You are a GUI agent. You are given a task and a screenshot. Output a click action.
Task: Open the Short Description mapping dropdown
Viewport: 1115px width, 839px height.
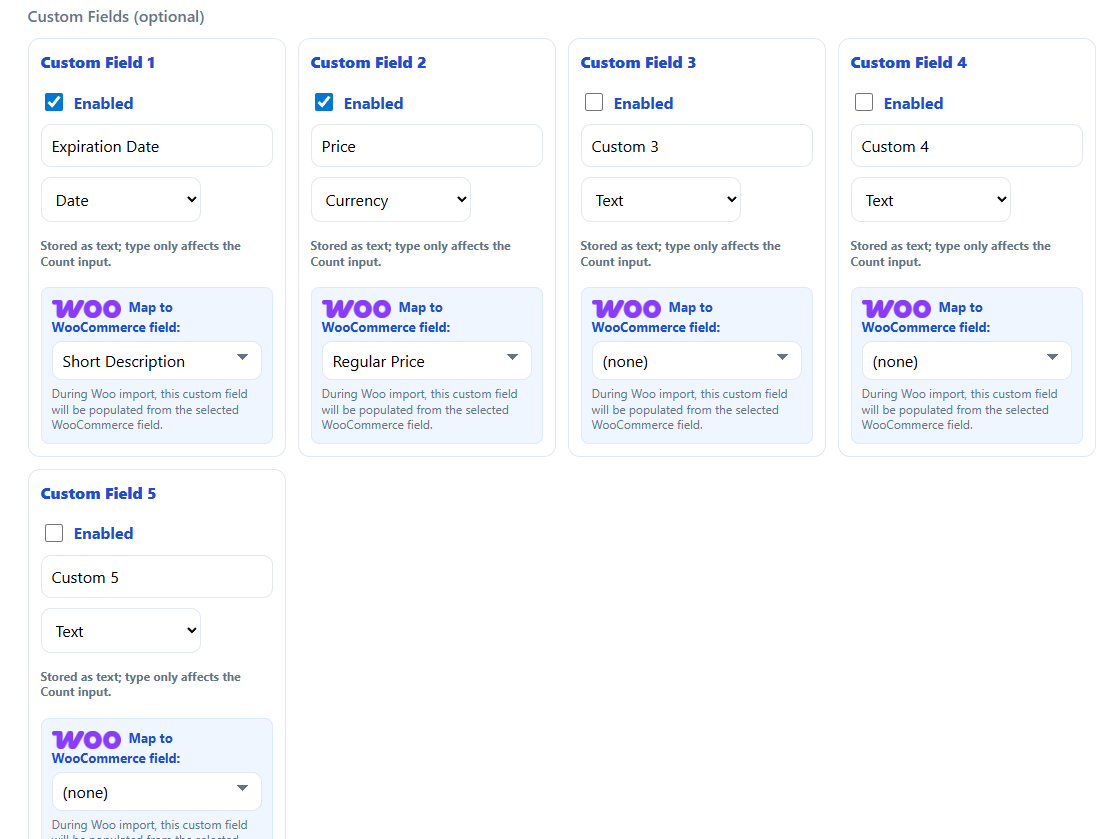156,360
